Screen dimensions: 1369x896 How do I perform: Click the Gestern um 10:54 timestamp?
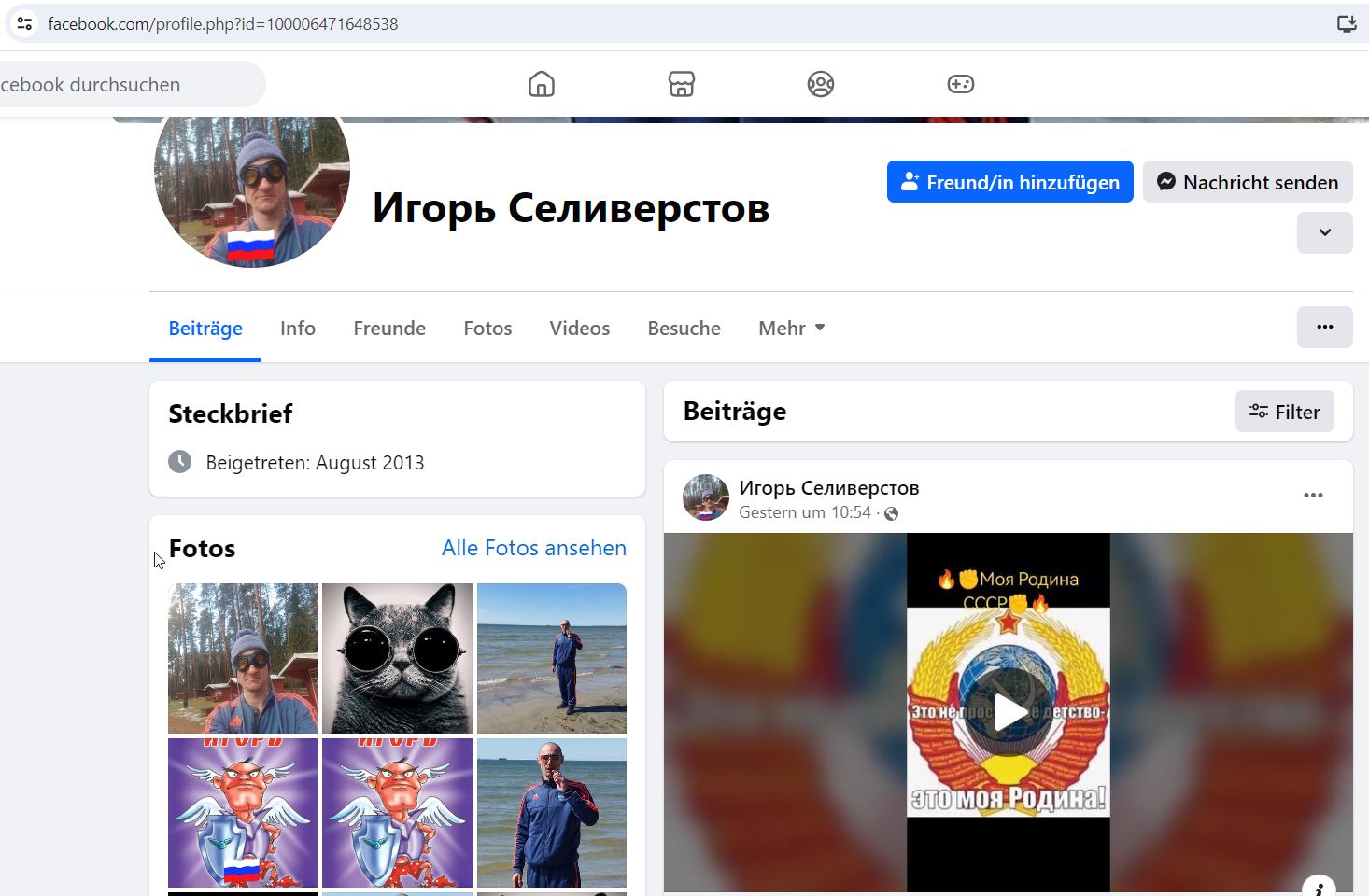click(x=805, y=512)
